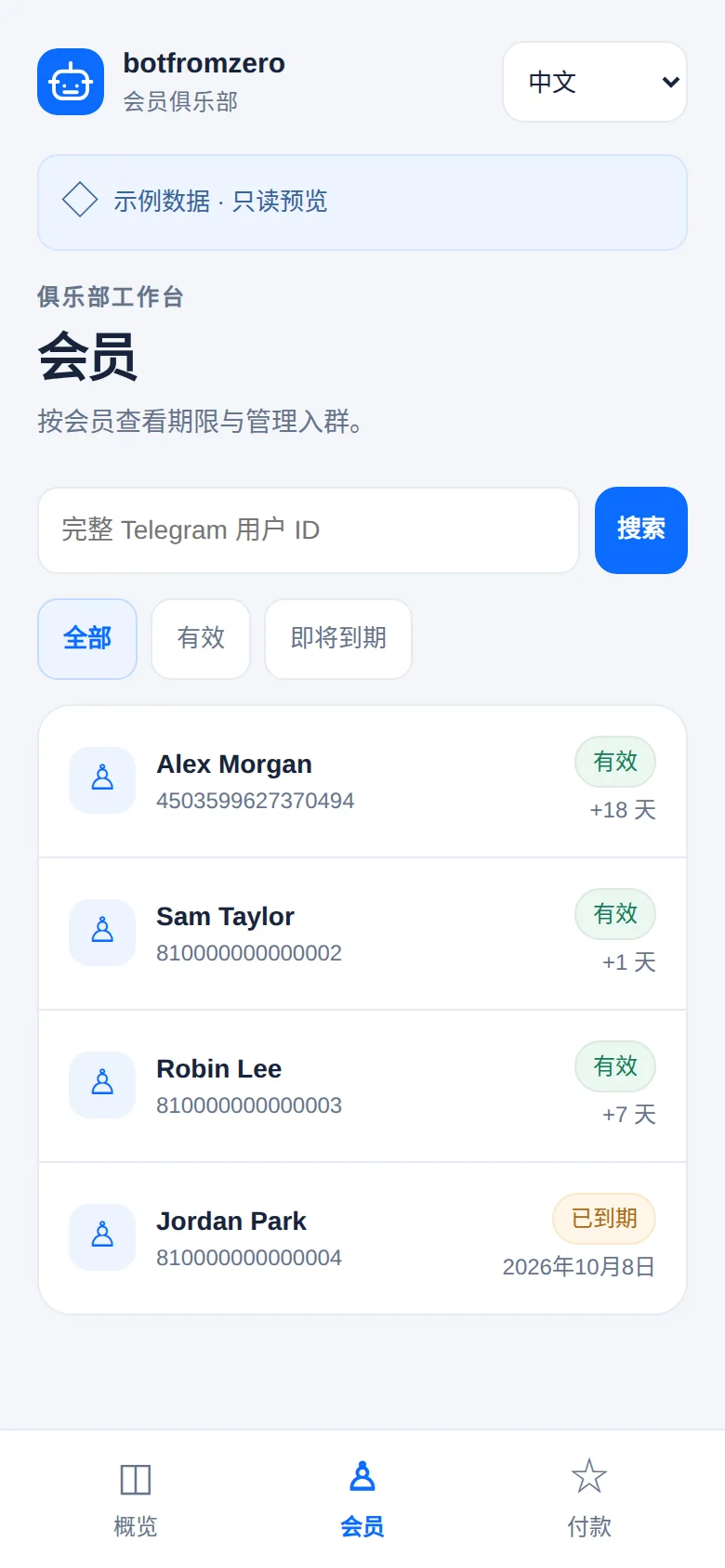Focus the Telegram 用户 ID input field
This screenshot has height=1568, width=725.
coord(309,530)
